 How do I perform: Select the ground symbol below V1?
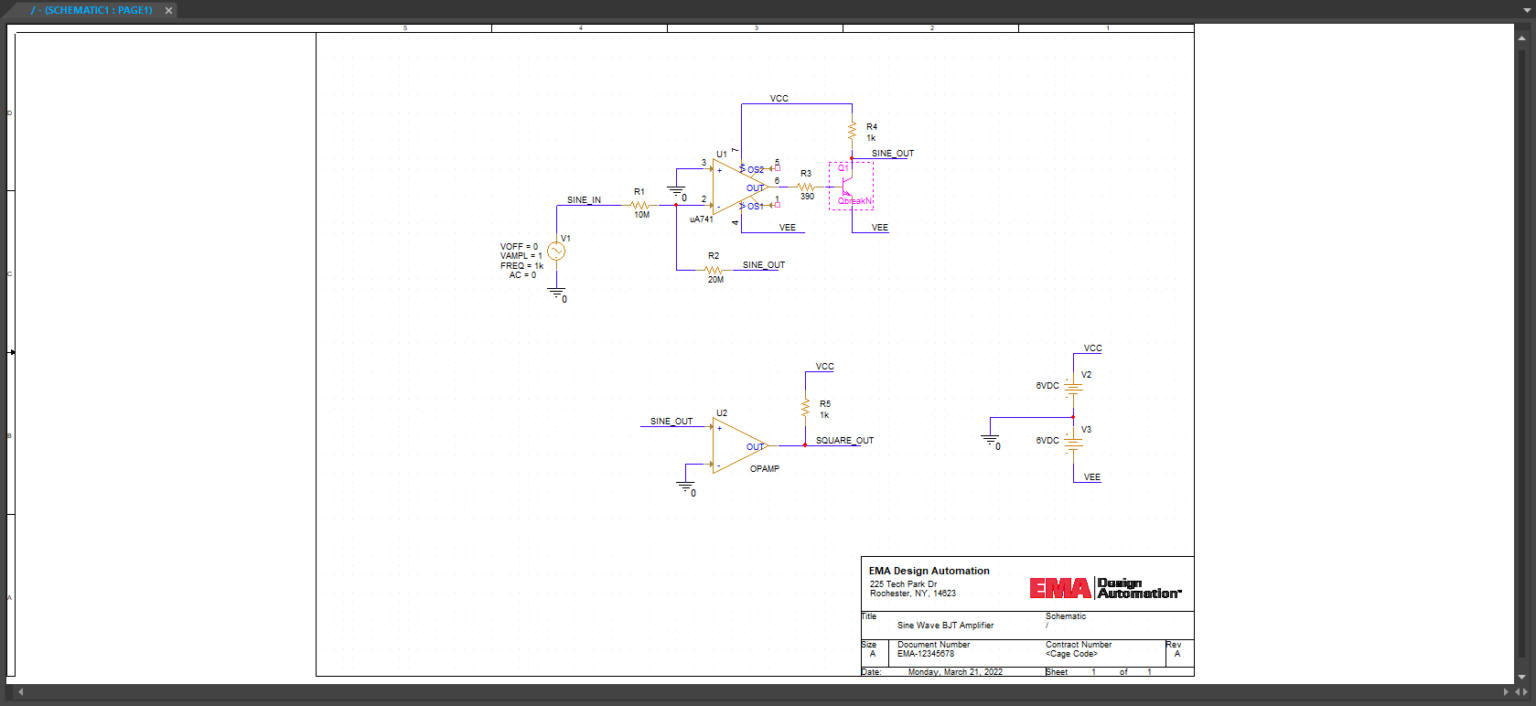pos(556,292)
